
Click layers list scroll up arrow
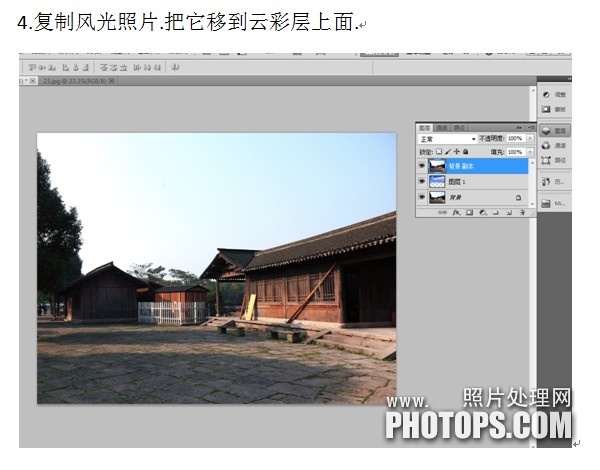point(532,162)
